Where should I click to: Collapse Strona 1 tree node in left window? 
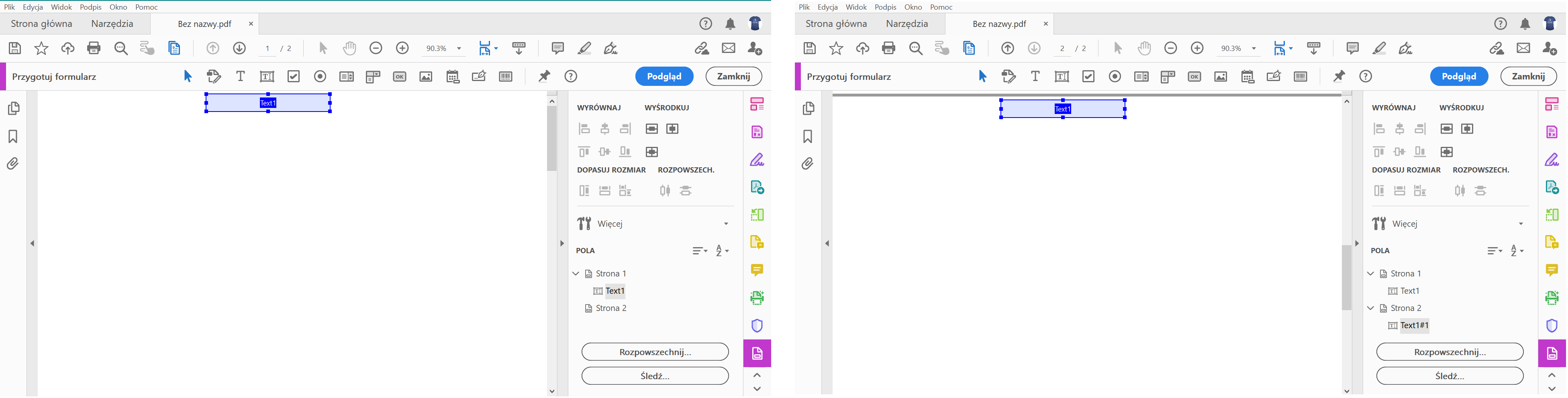[x=576, y=274]
